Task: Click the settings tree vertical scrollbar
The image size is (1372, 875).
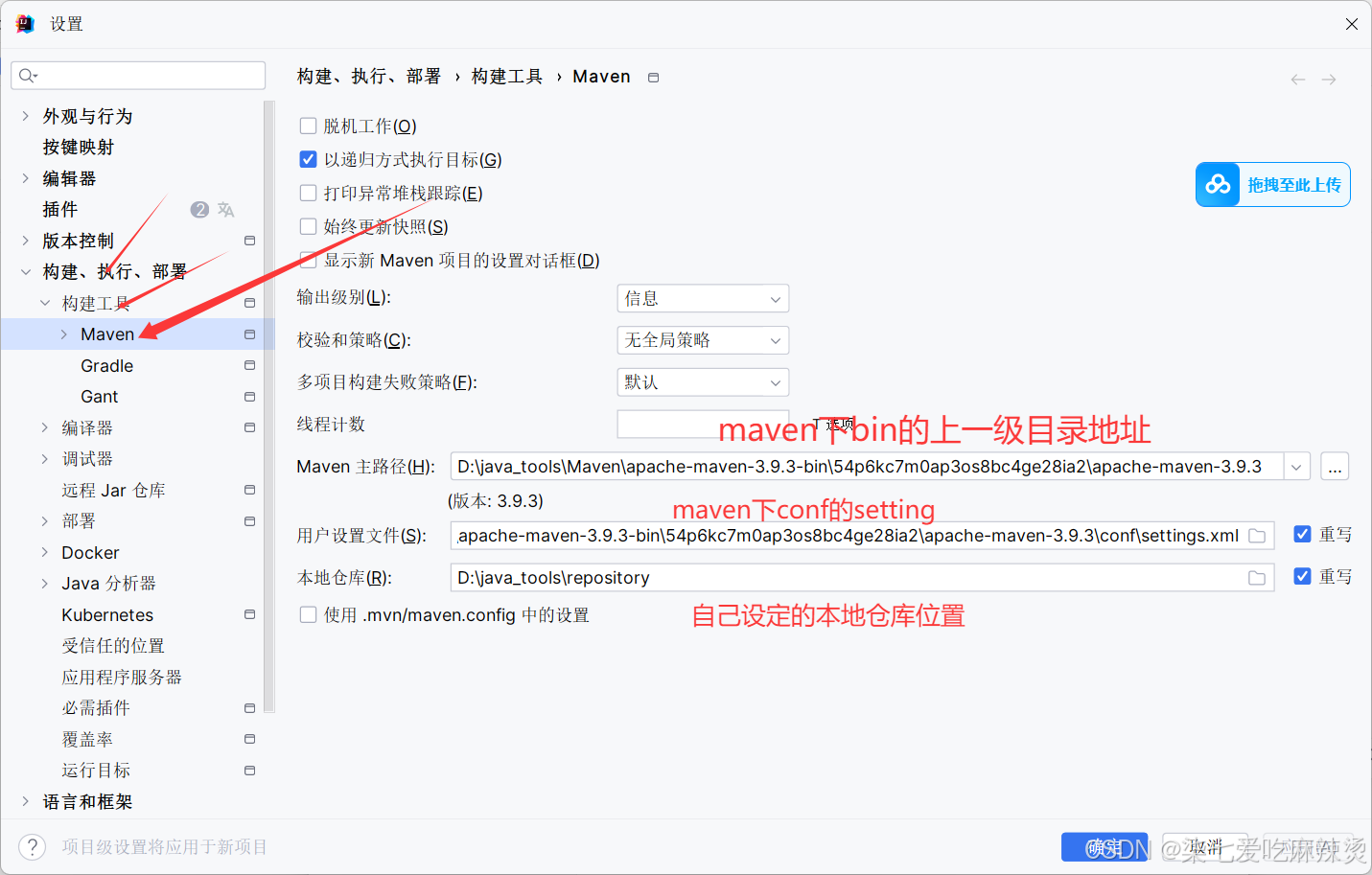Action: click(269, 406)
